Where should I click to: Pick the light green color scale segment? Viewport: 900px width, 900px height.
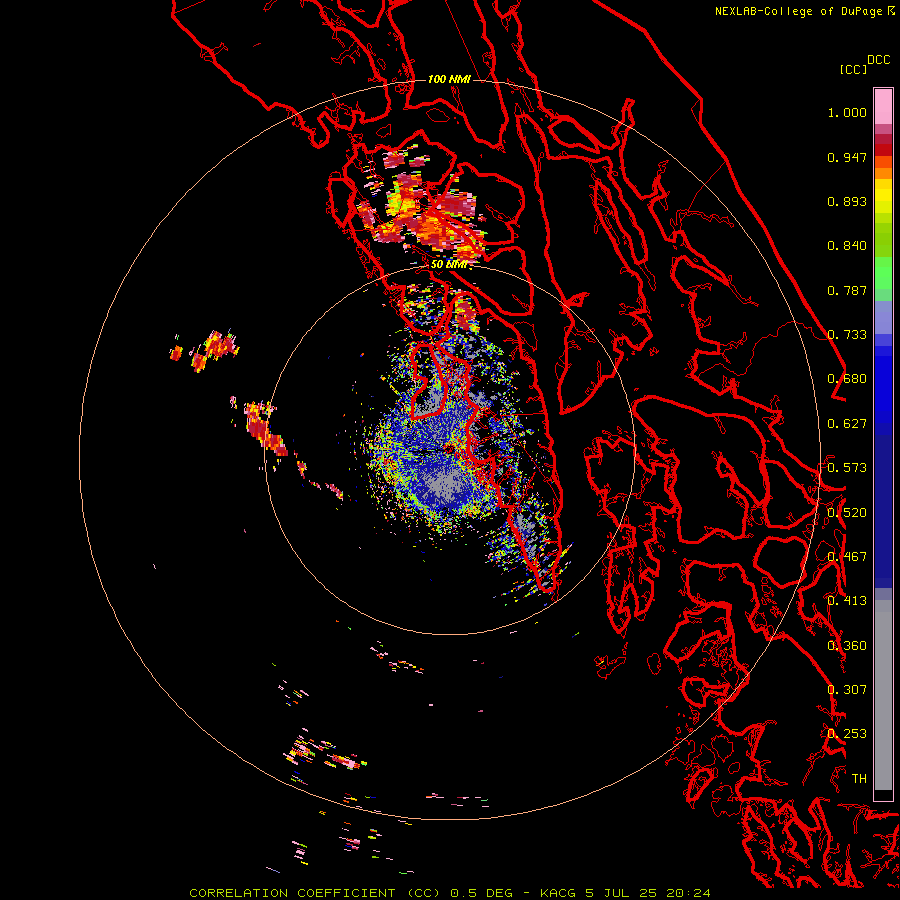coord(883,273)
